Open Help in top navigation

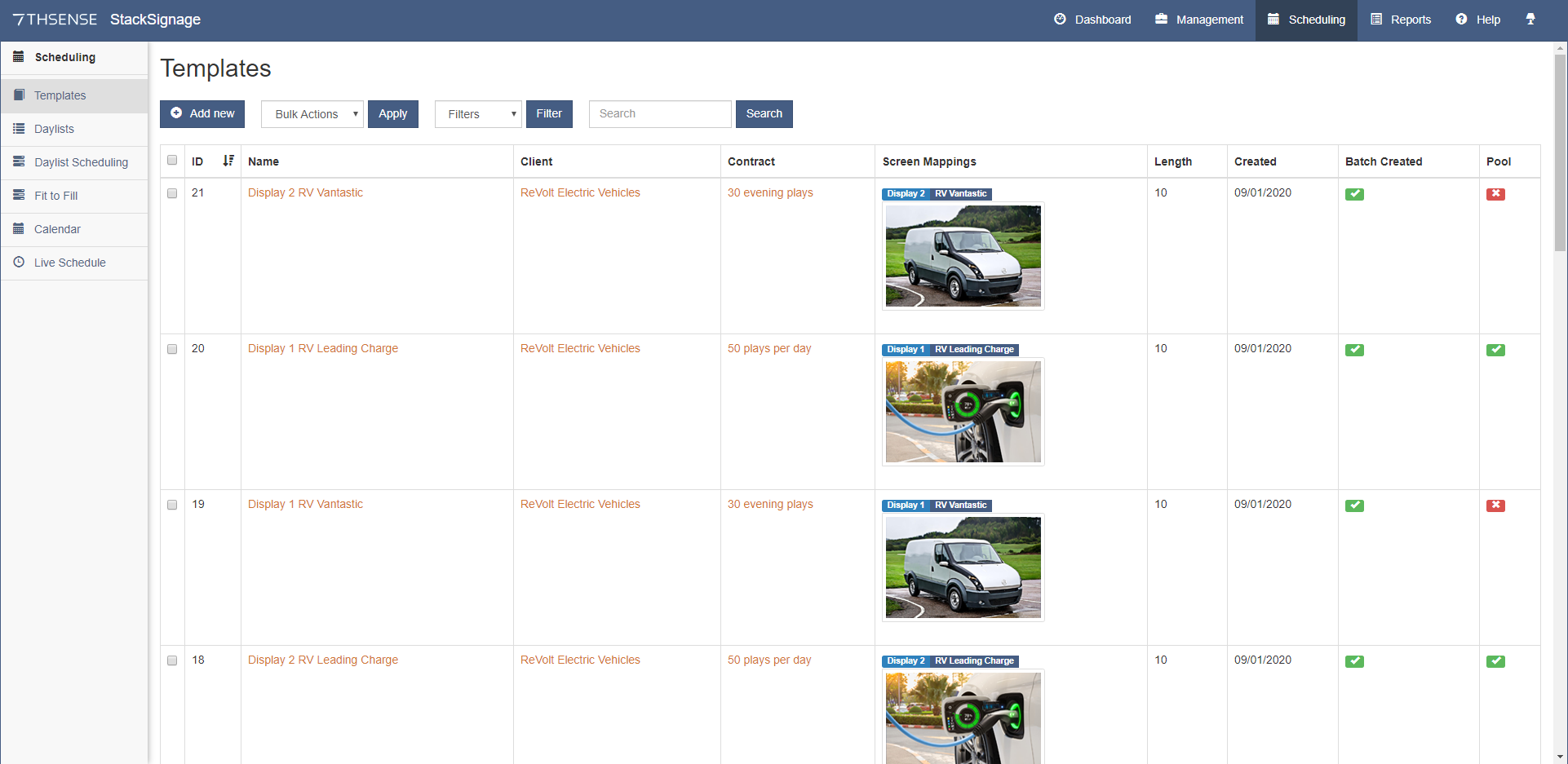(x=1477, y=20)
